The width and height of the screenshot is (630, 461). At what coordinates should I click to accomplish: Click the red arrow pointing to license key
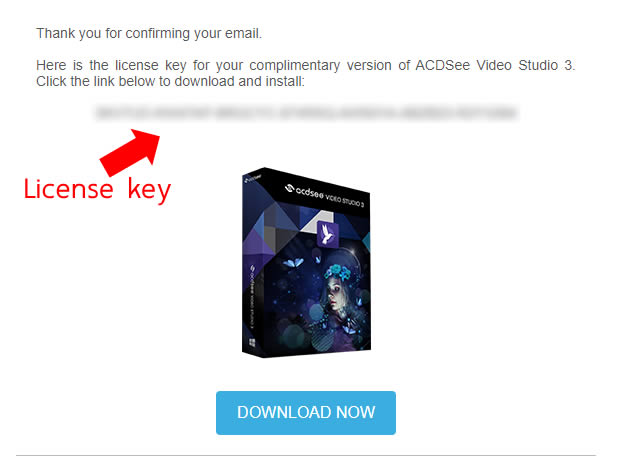(130, 152)
